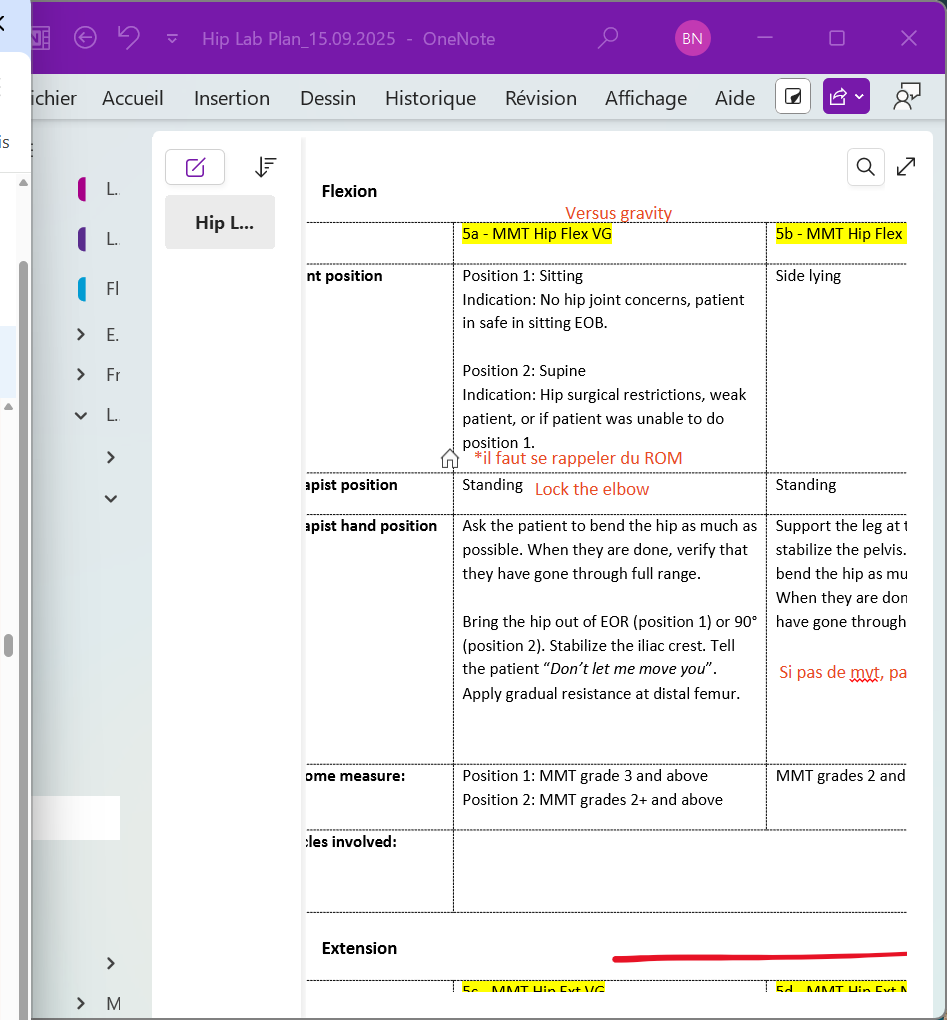The image size is (947, 1020).
Task: Click Position 1: MMT grade 3 and above
Action: click(x=585, y=776)
